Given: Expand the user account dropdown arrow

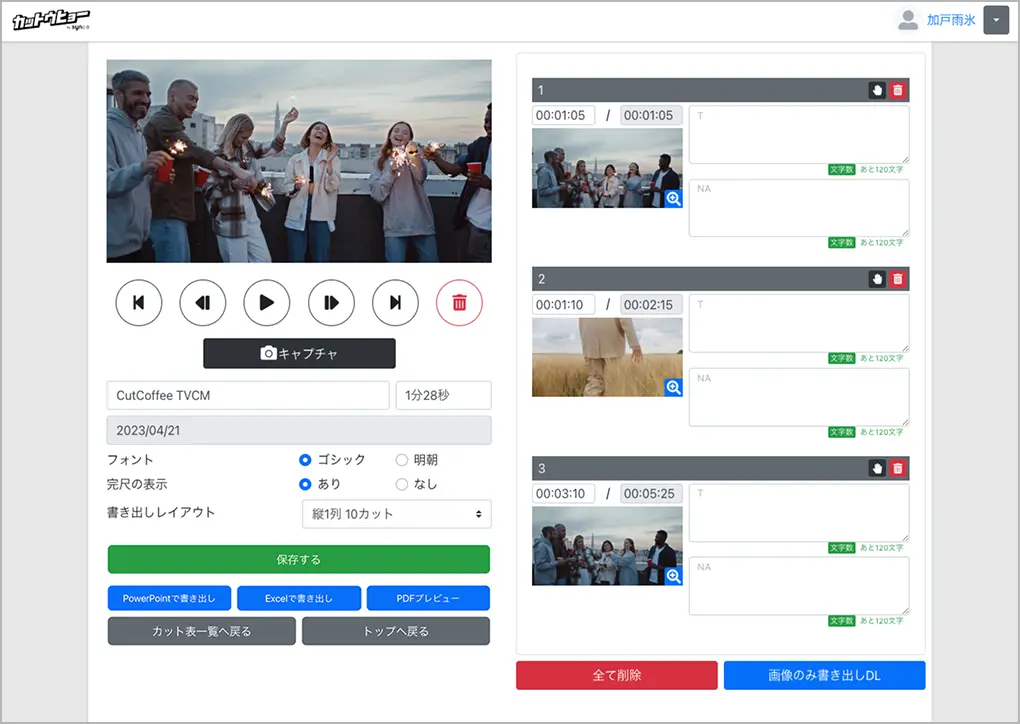Looking at the screenshot, I should click(x=996, y=20).
